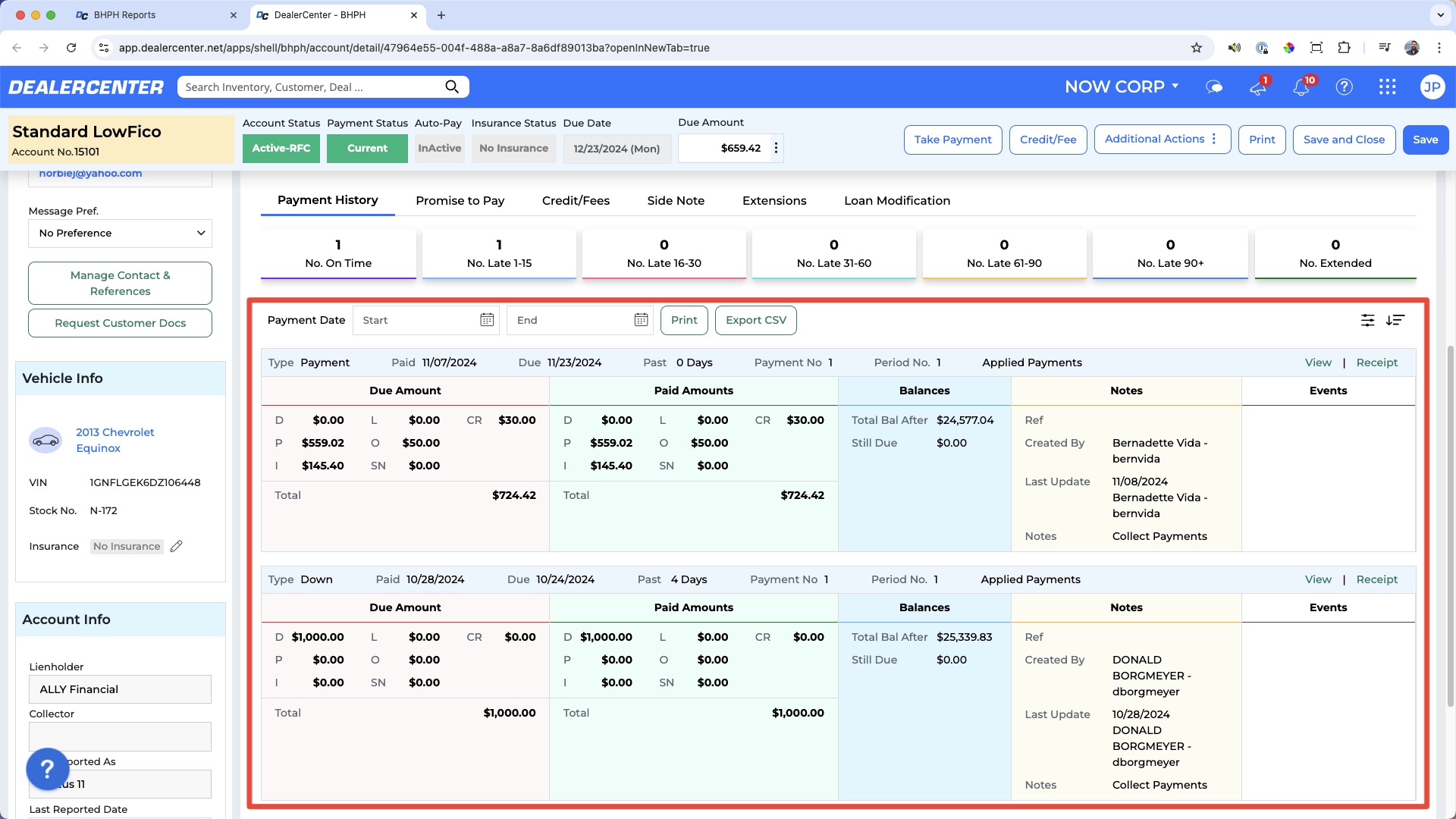
Task: Open browser extensions puzzle icon
Action: [x=1344, y=48]
